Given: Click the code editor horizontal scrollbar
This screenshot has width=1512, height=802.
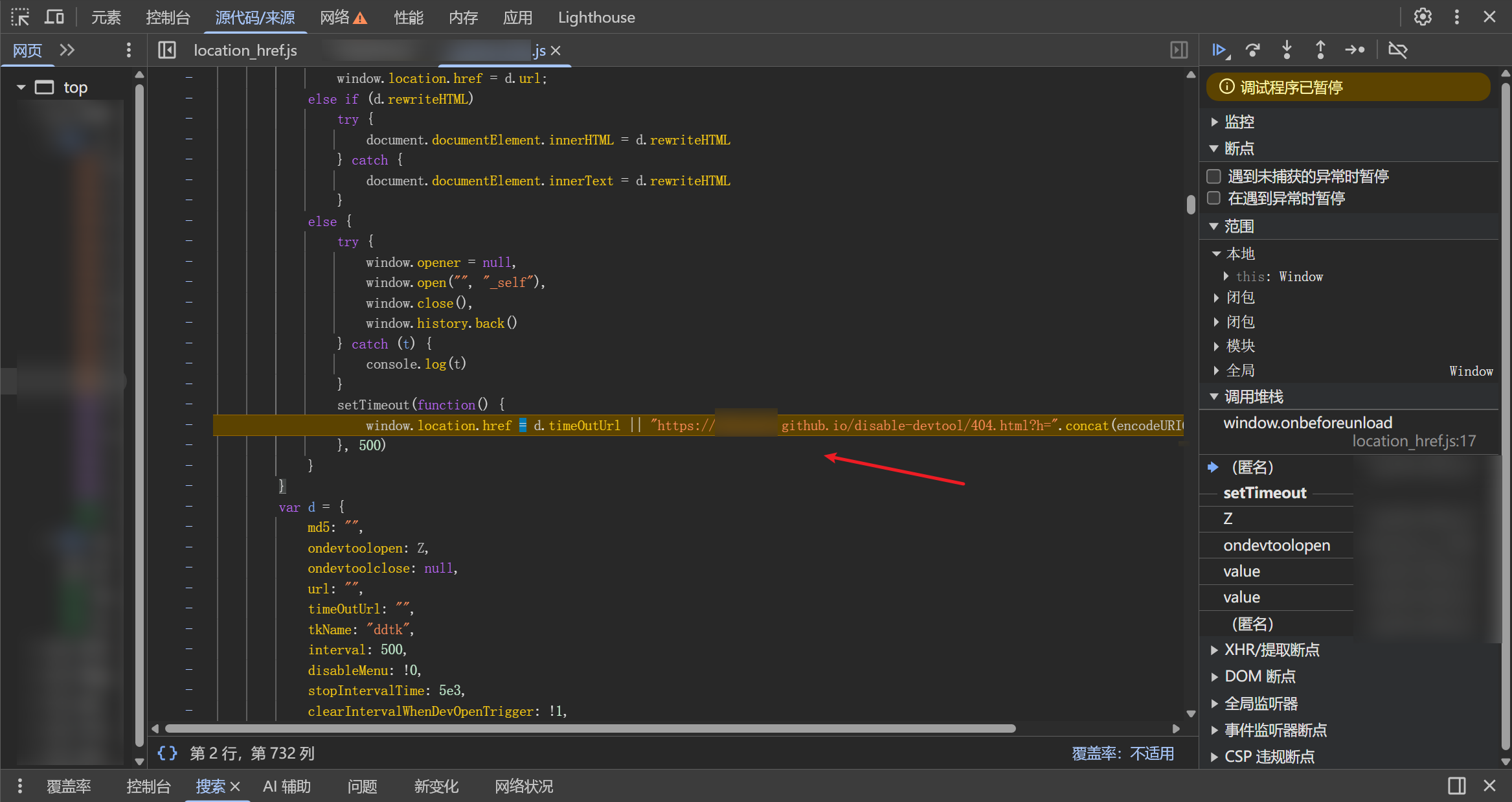Looking at the screenshot, I should click(591, 728).
